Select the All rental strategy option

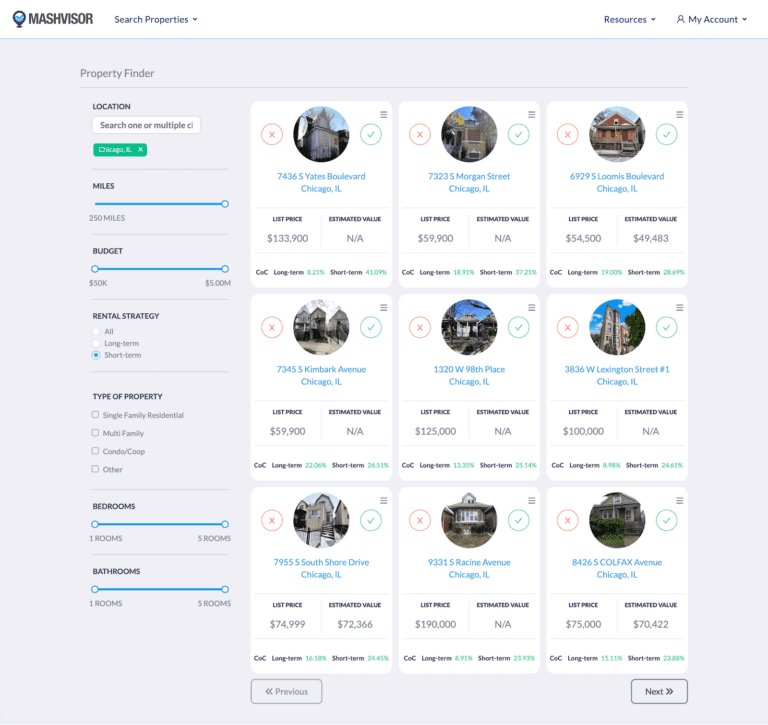96,331
